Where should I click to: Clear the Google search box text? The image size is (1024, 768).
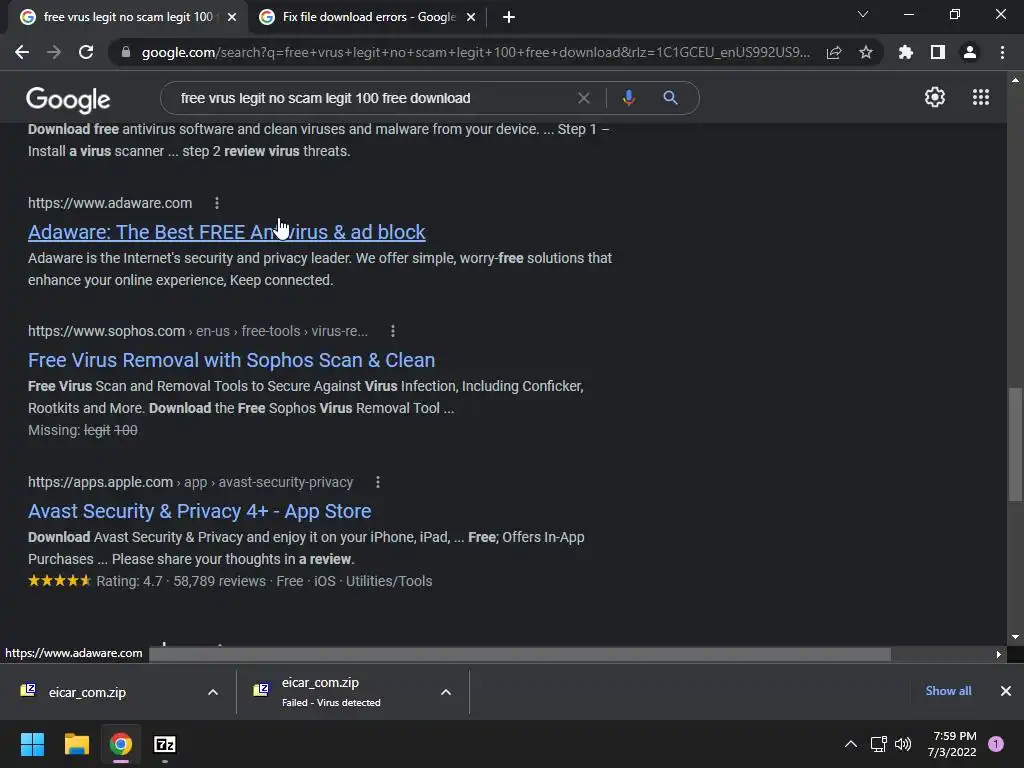click(584, 98)
